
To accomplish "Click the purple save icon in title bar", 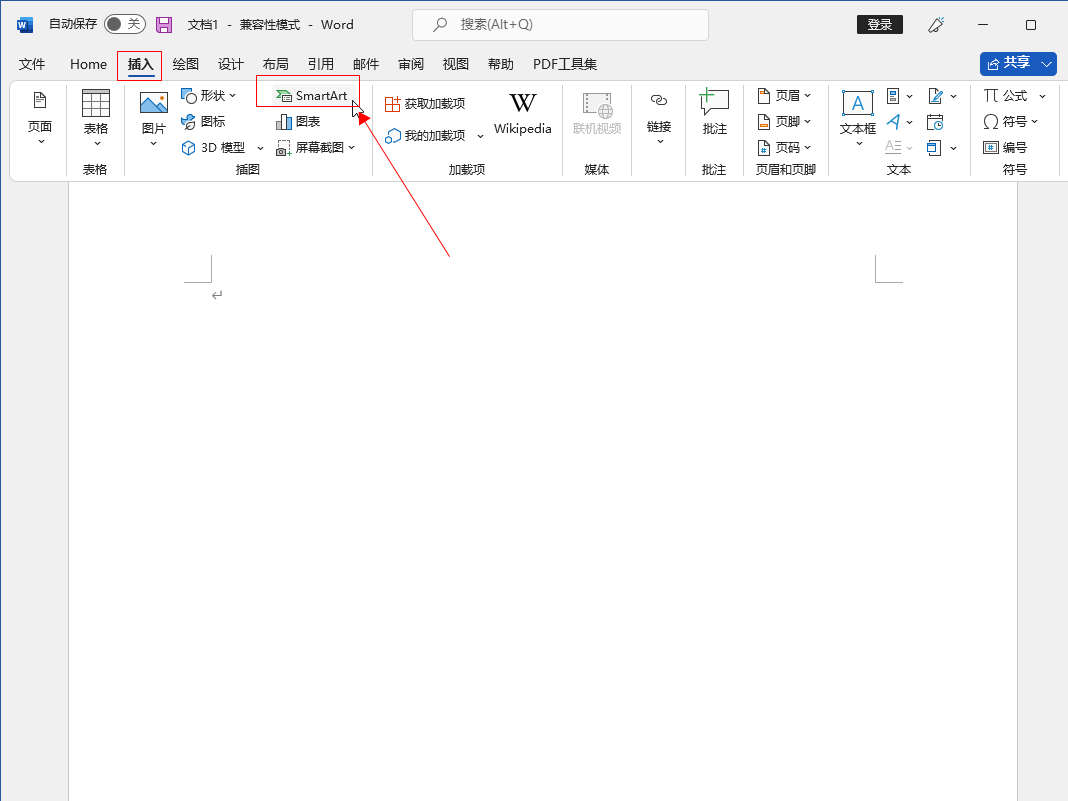I will 164,25.
